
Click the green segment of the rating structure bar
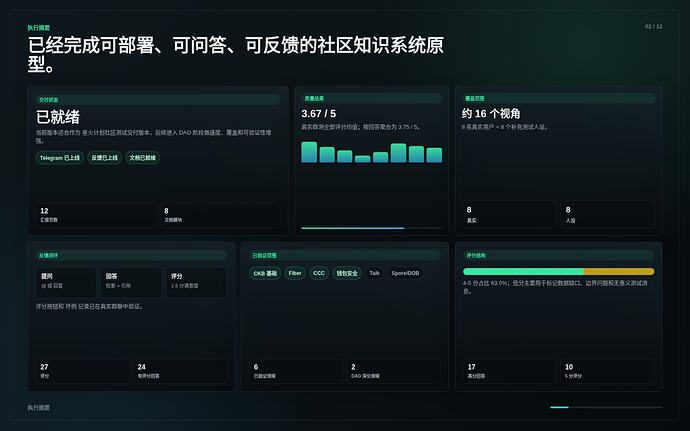coord(523,272)
